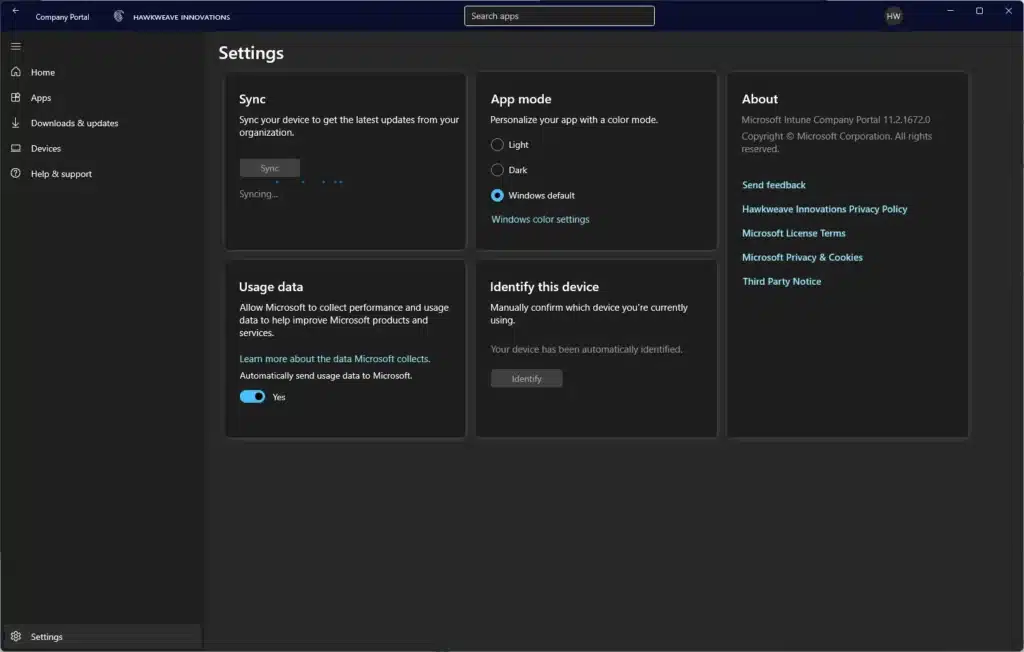Click the Search apps input field
Viewport: 1024px width, 652px height.
click(559, 16)
